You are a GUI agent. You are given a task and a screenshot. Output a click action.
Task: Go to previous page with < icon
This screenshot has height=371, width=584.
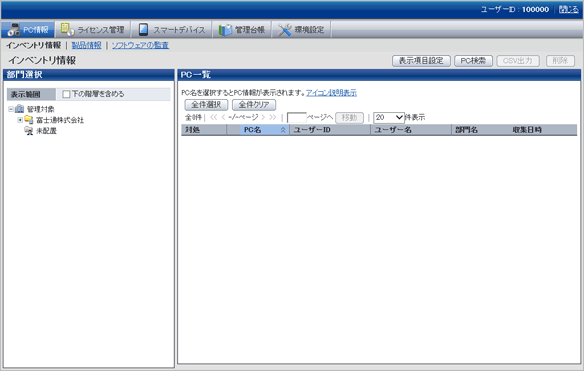[223, 117]
